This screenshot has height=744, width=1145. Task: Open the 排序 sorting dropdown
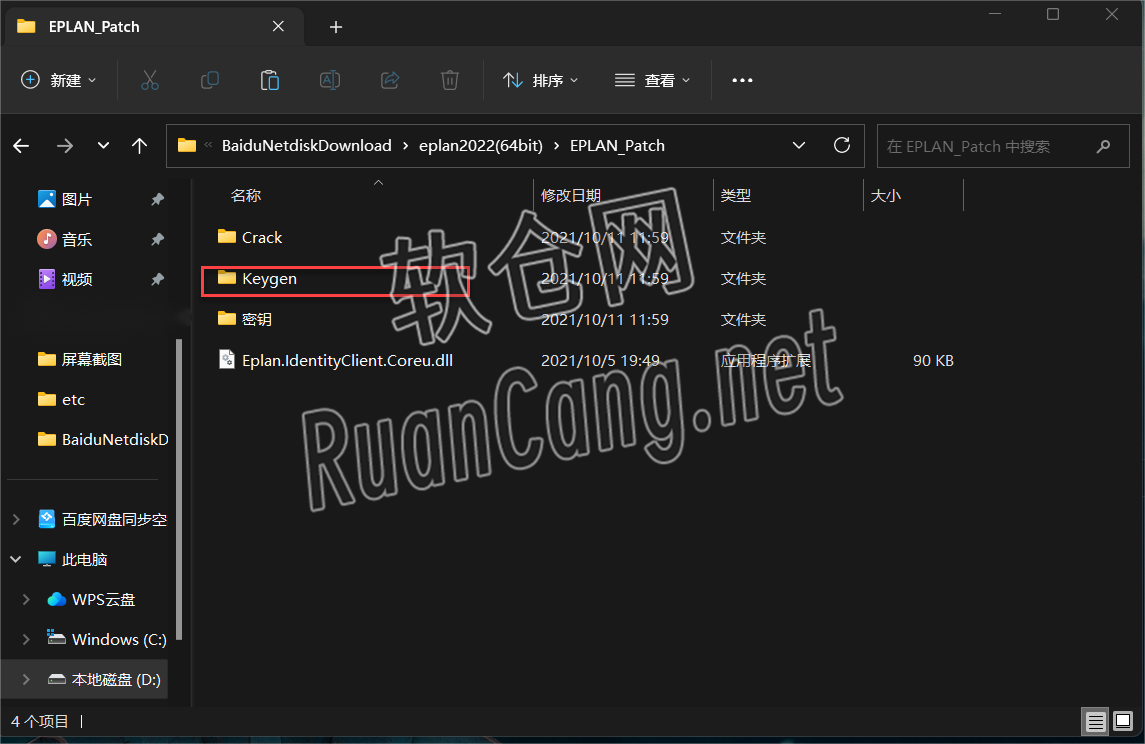(540, 80)
